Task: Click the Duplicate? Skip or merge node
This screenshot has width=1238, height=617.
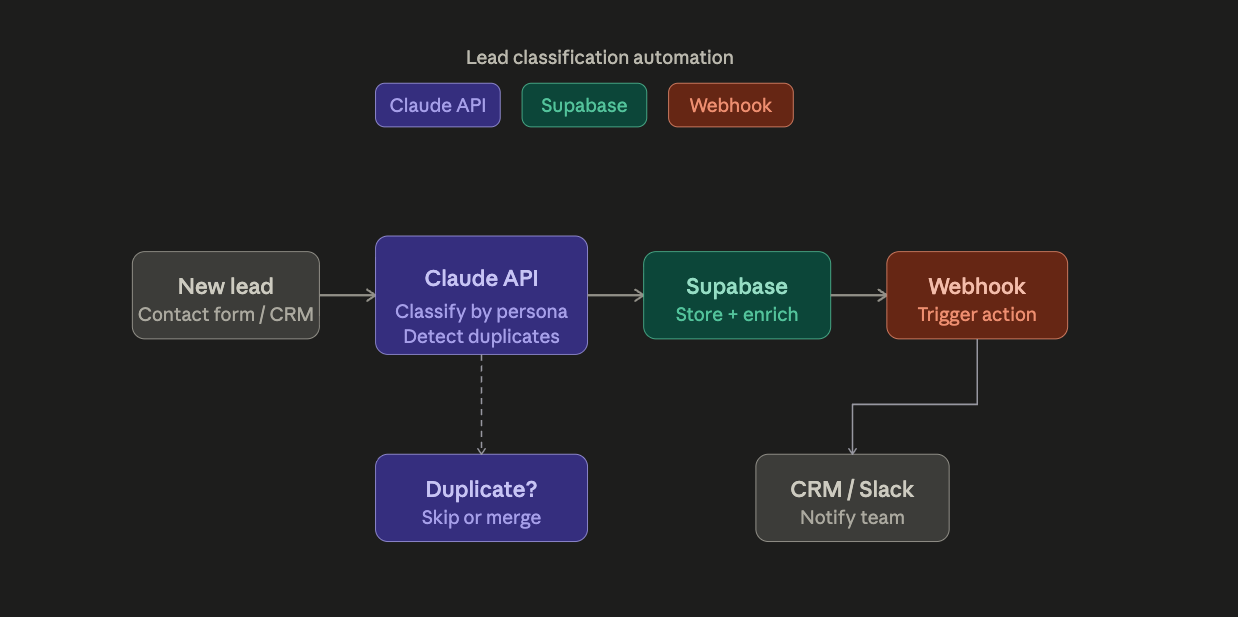Action: tap(481, 497)
